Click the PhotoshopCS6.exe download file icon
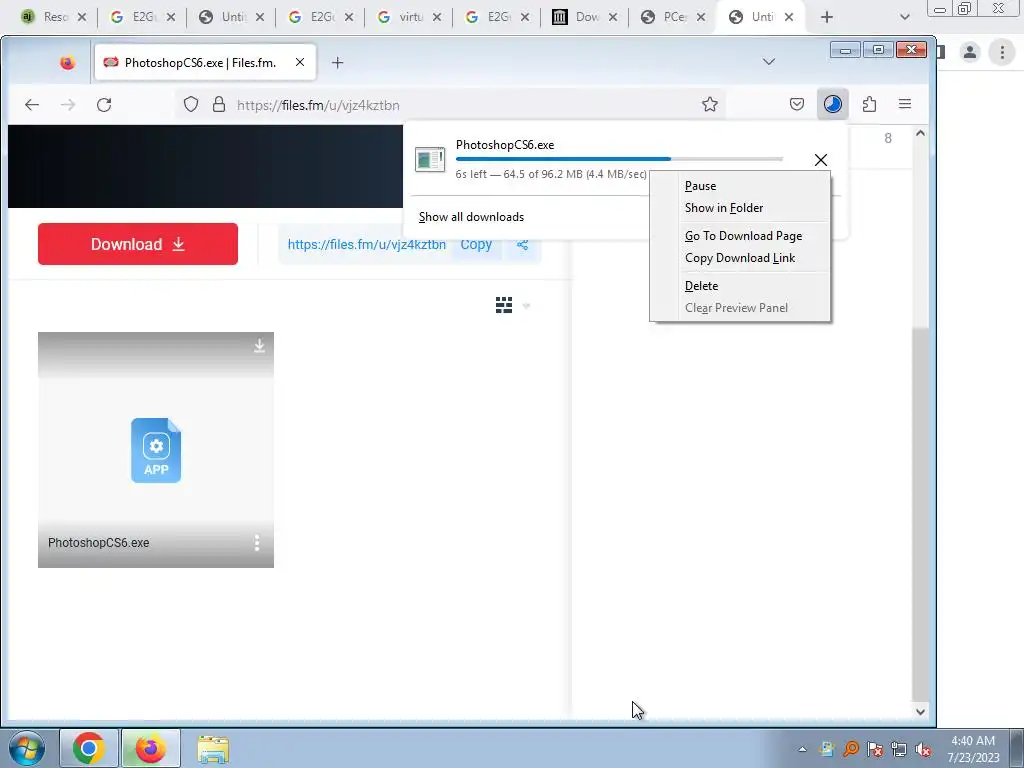 pyautogui.click(x=430, y=159)
